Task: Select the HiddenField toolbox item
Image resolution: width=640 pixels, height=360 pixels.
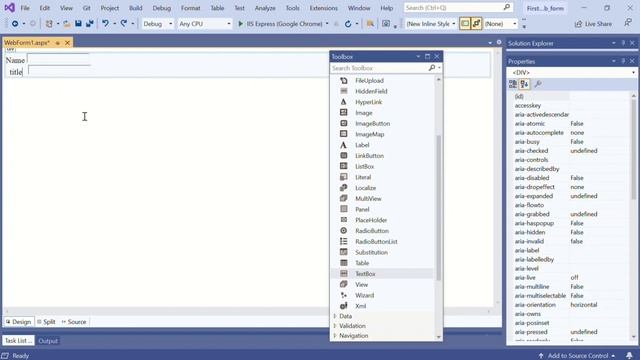Action: (371, 91)
